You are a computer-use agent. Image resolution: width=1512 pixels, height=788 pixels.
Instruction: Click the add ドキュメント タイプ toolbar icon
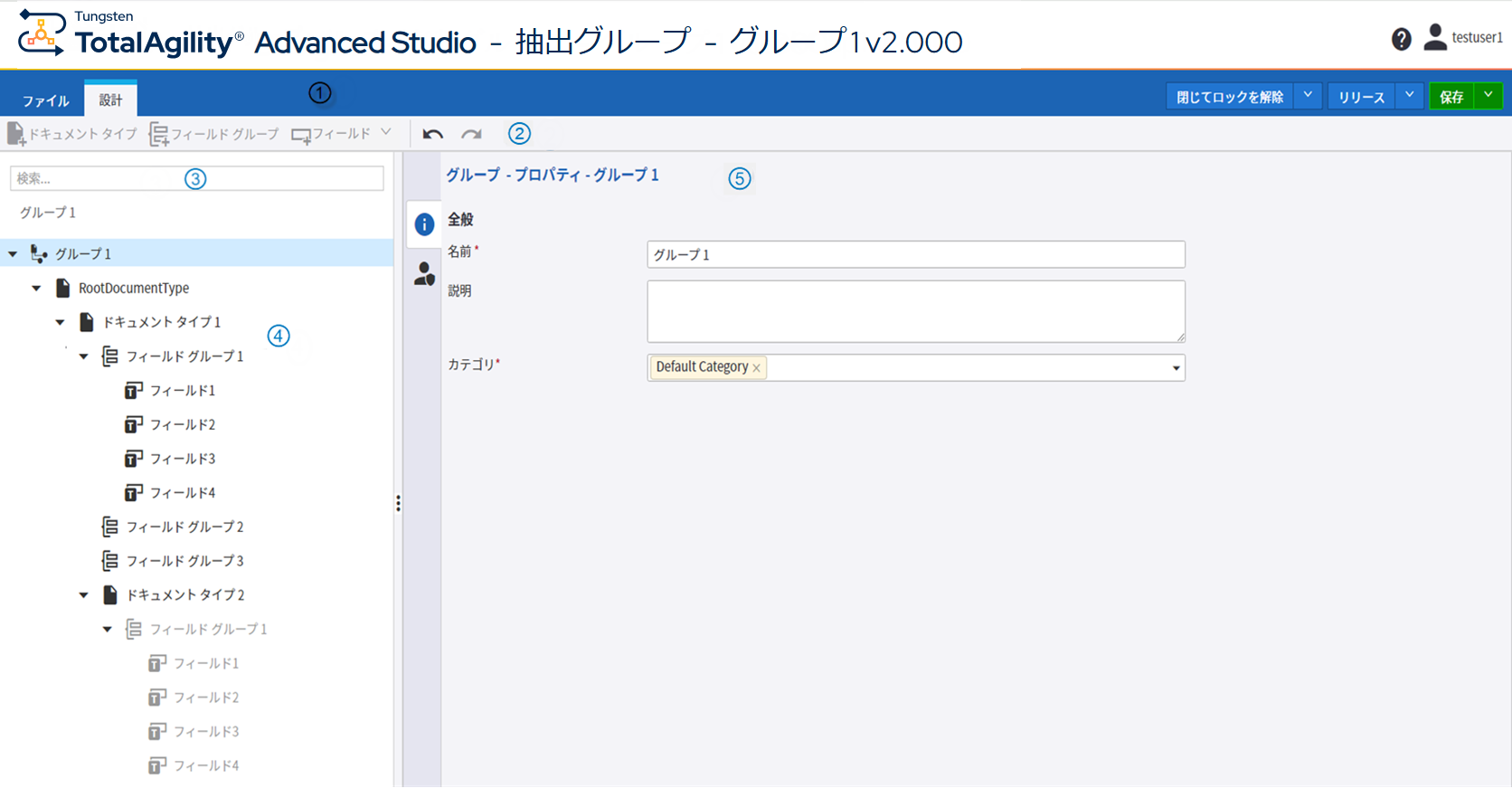point(16,134)
